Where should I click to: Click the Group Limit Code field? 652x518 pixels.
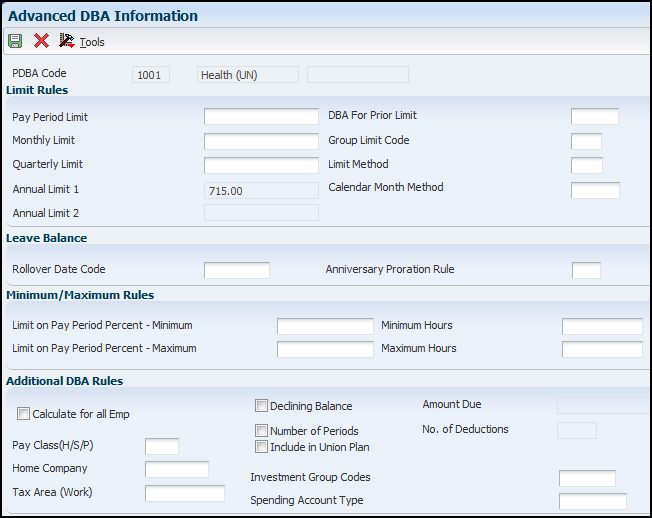[586, 141]
